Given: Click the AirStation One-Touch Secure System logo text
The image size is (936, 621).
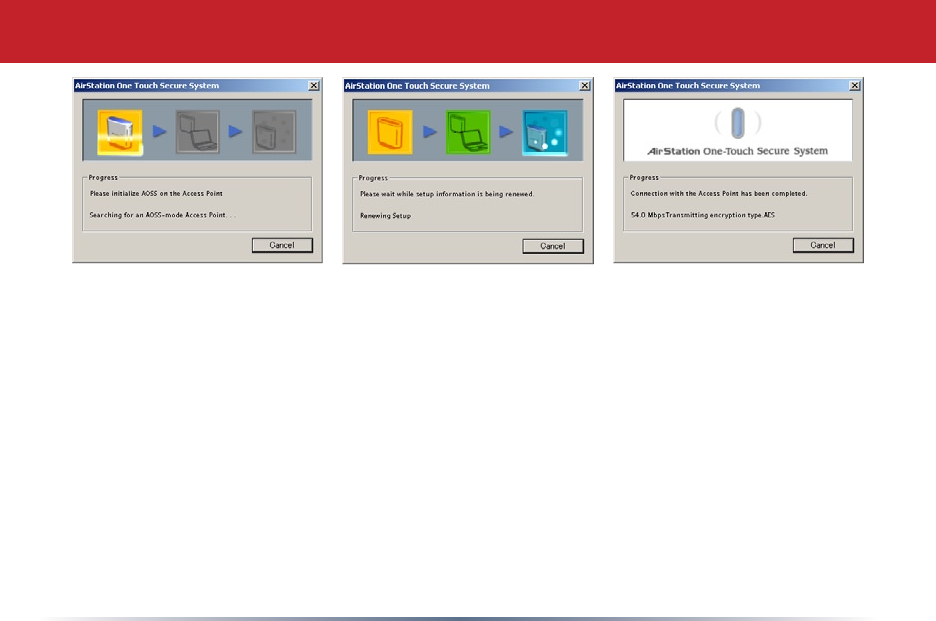Looking at the screenshot, I should 738,151.
